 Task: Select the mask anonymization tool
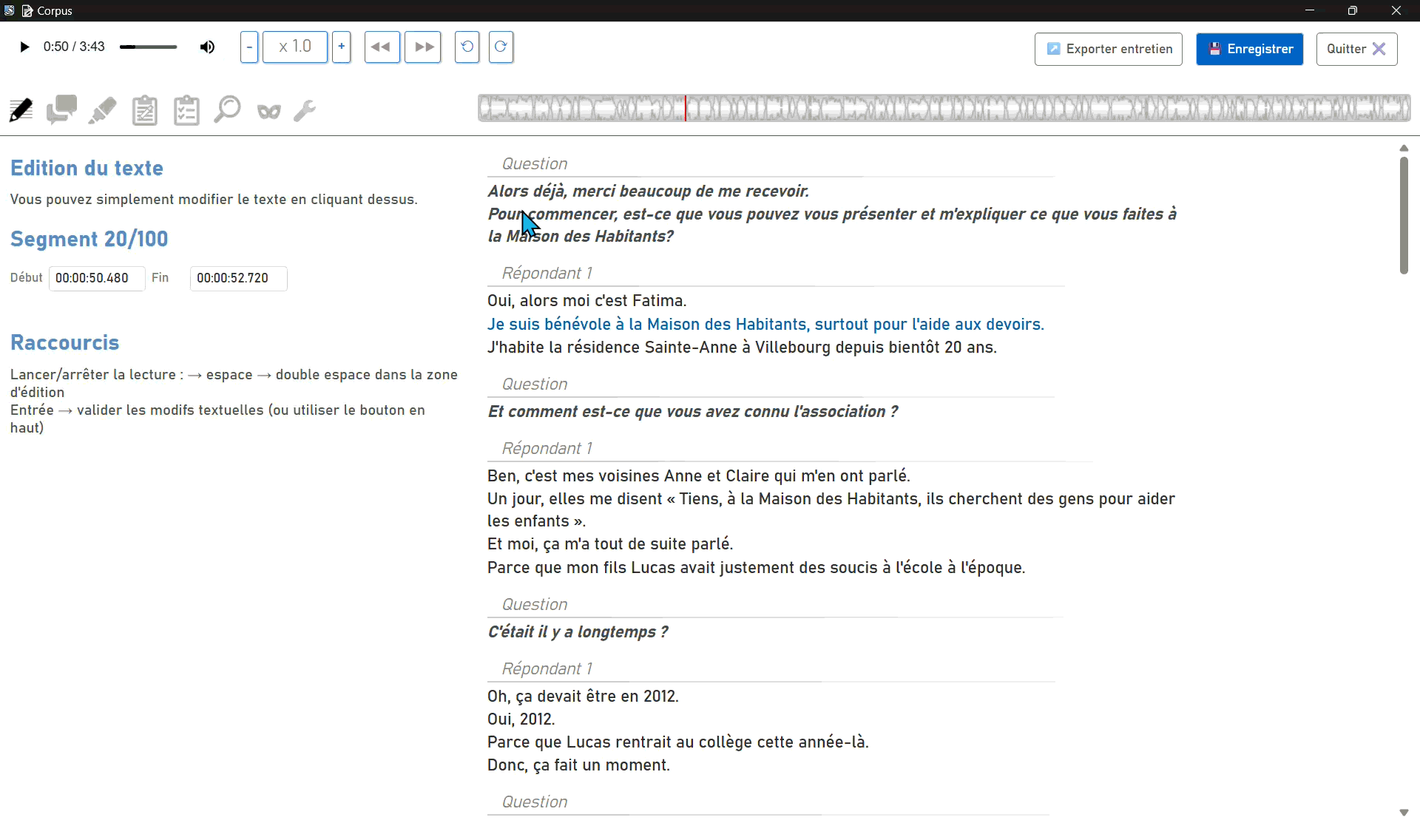[x=269, y=112]
